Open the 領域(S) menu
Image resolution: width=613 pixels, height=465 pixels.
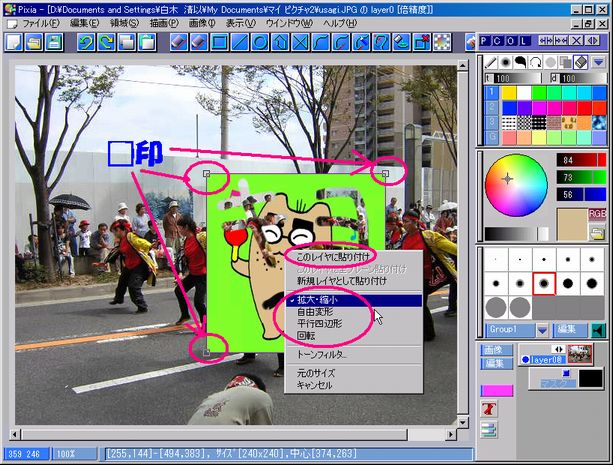(x=124, y=23)
